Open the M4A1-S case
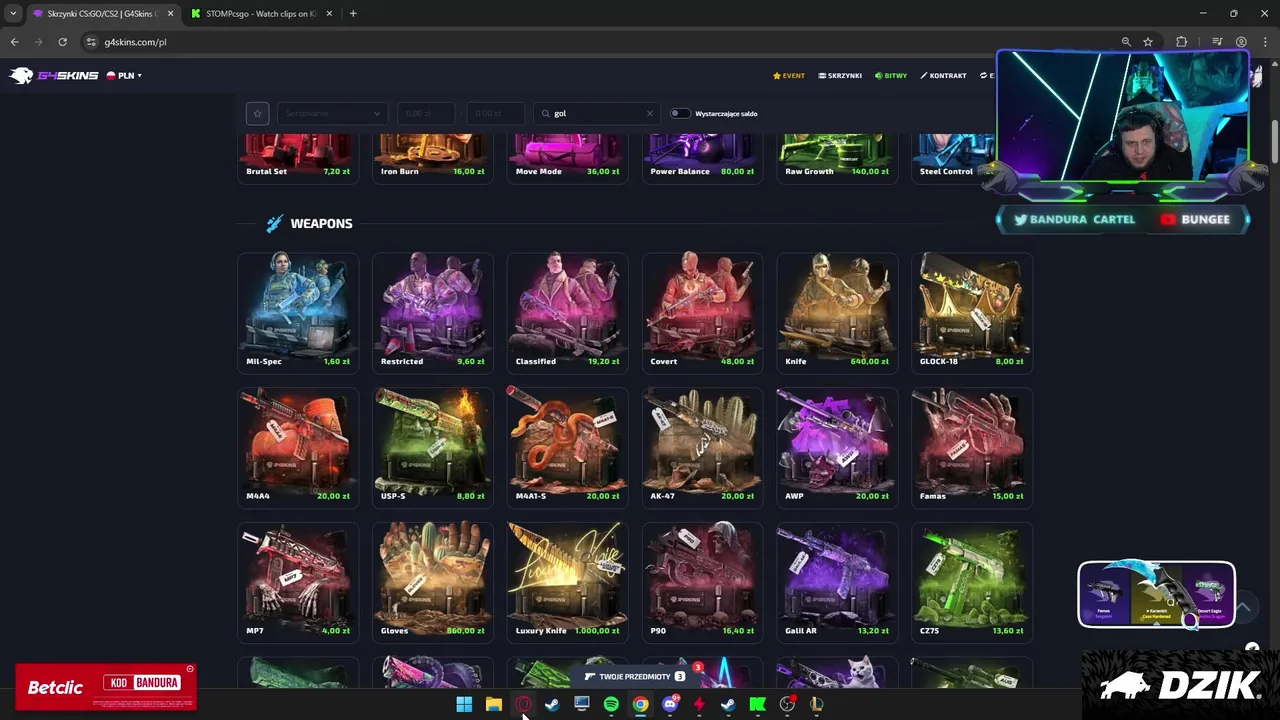 [x=568, y=446]
